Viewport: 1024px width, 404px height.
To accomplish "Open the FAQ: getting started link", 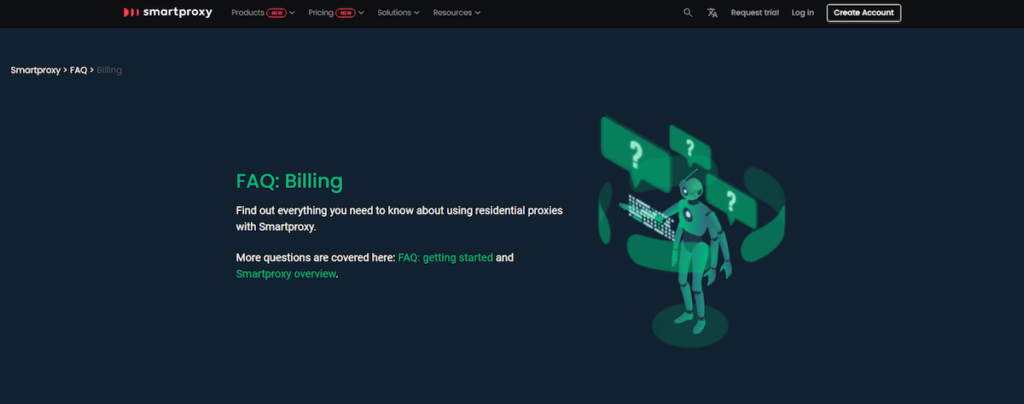I will [445, 258].
